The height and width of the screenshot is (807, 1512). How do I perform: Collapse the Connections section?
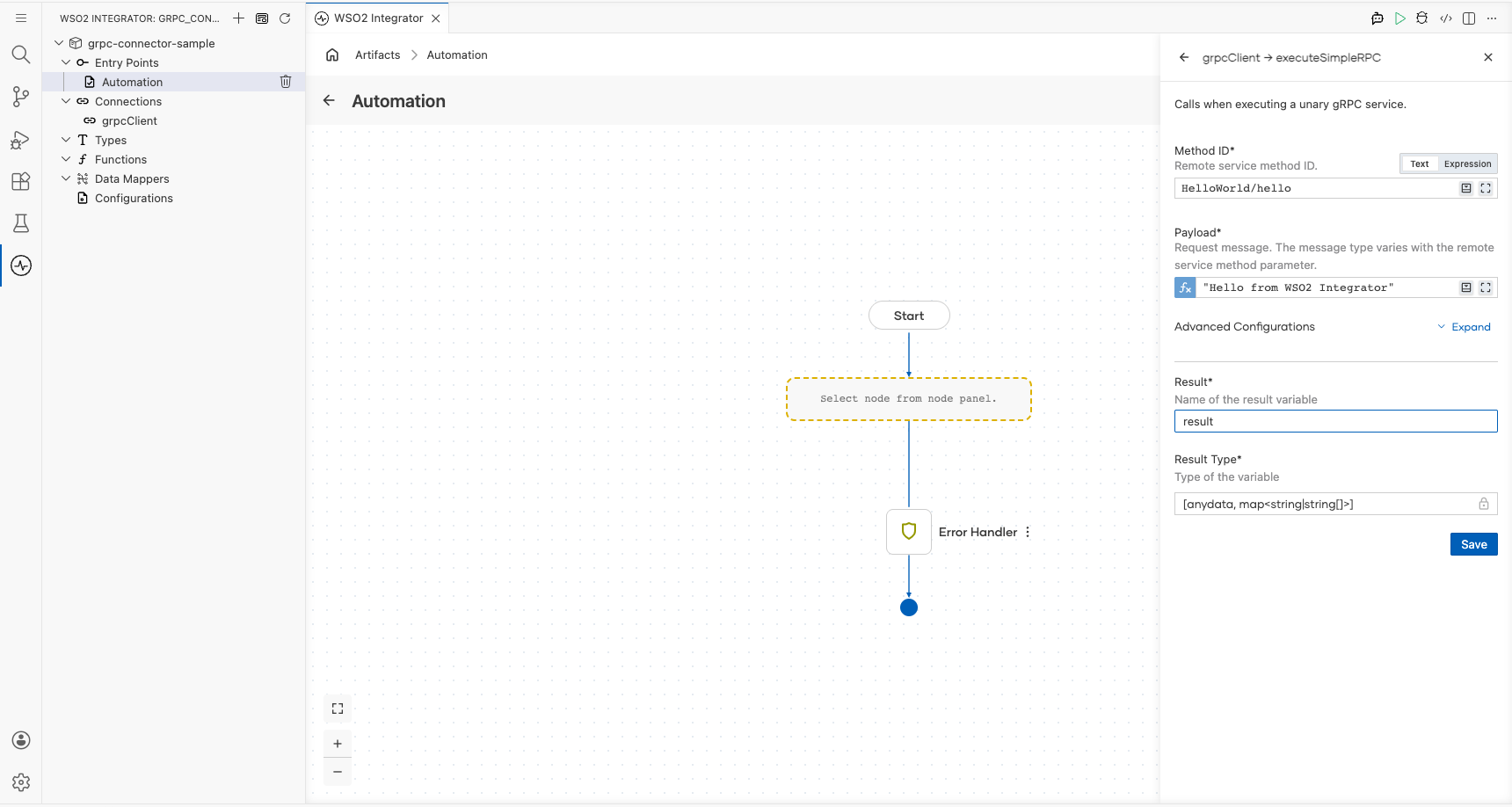click(x=66, y=101)
